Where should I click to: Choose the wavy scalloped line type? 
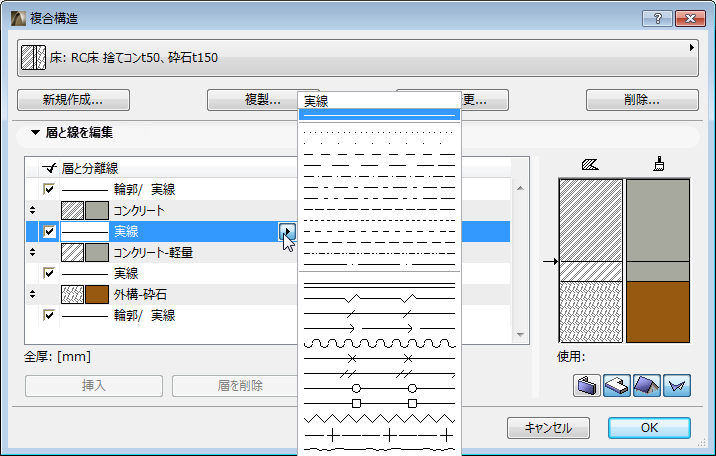coord(379,343)
